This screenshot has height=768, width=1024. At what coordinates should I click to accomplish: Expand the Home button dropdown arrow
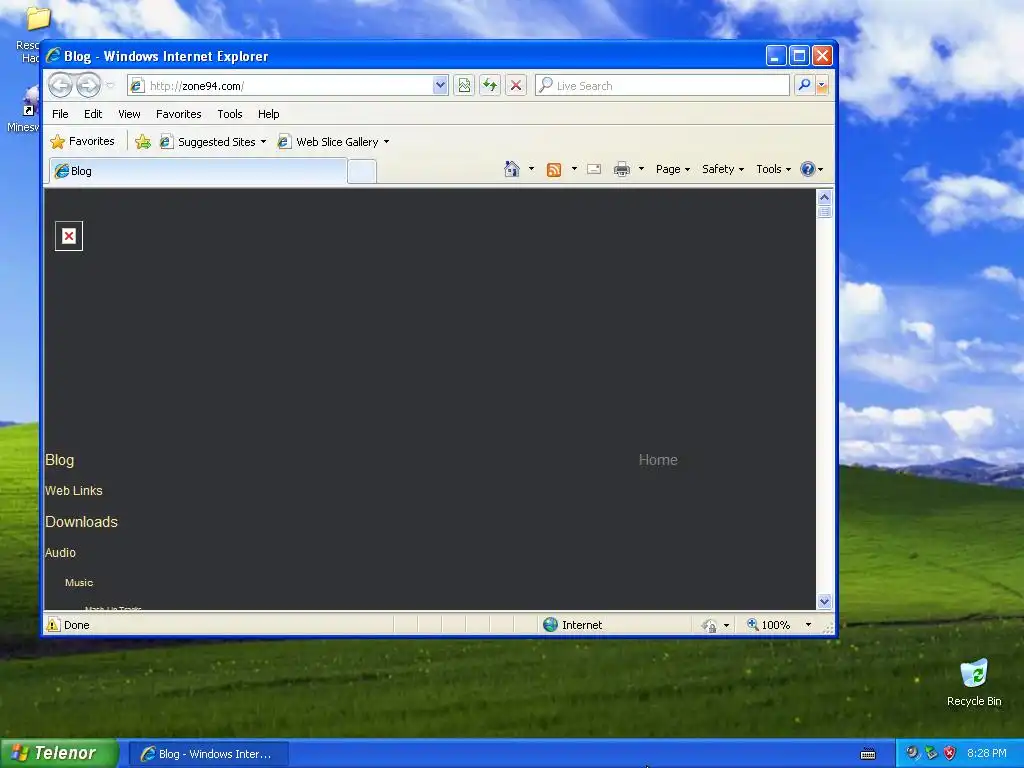pyautogui.click(x=531, y=169)
